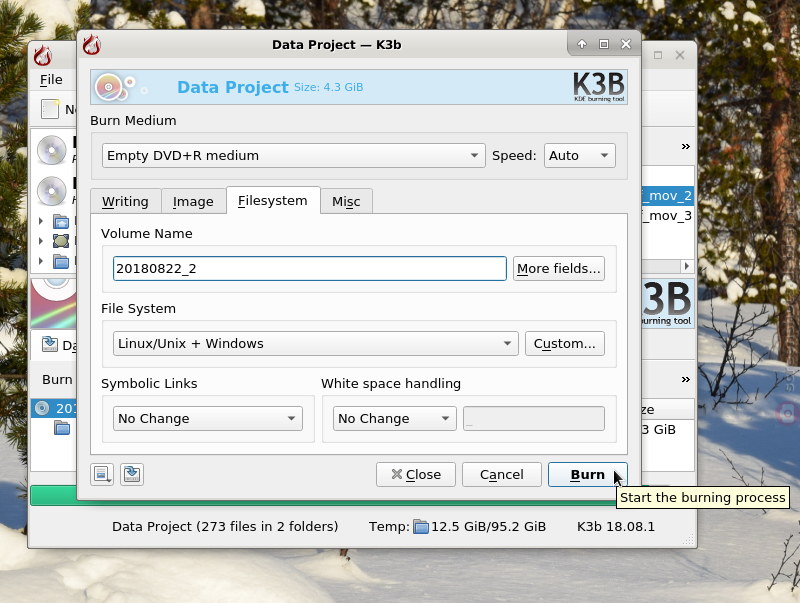The width and height of the screenshot is (800, 603).
Task: Open the File System combo box
Action: click(x=315, y=343)
